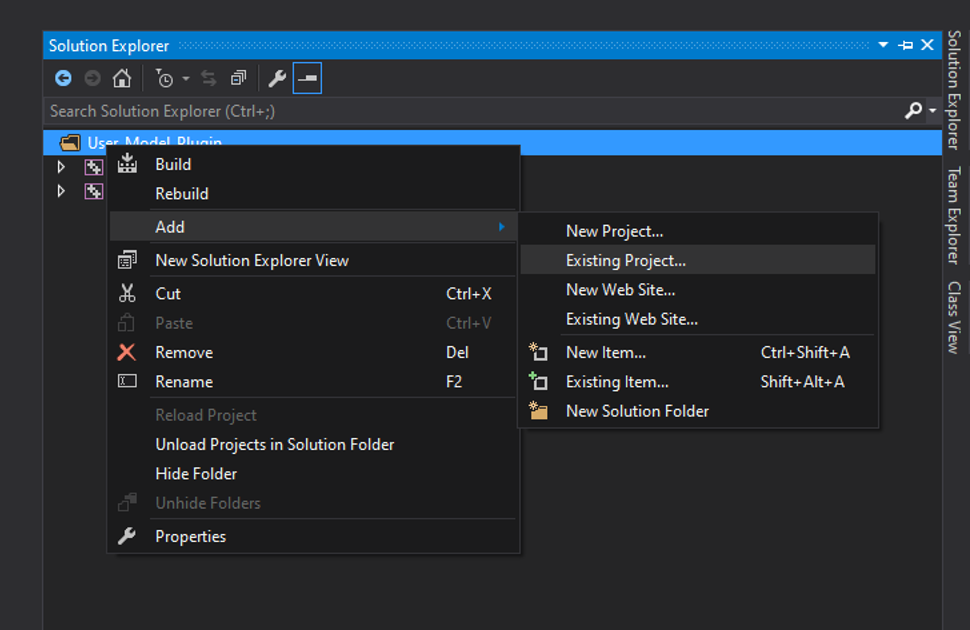Click the Existing Item icon
Viewport: 970px width, 630px height.
tap(538, 381)
